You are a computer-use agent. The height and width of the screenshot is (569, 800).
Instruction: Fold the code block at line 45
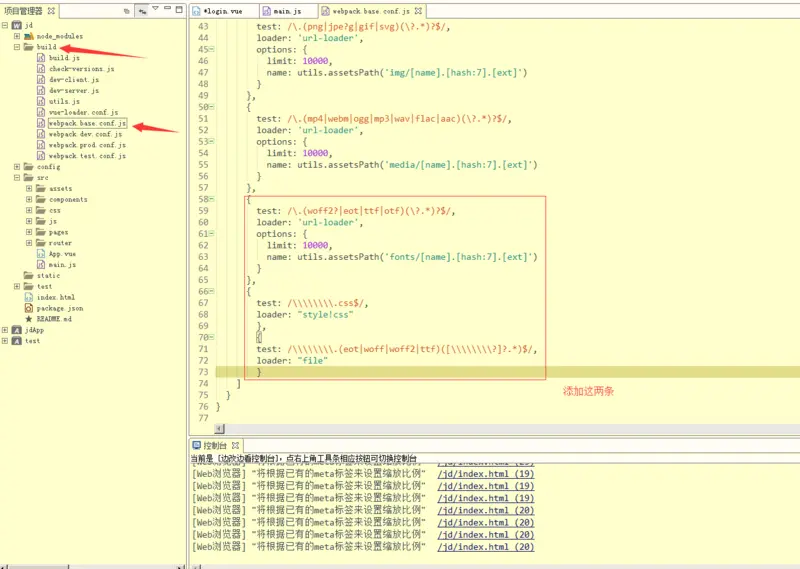[x=212, y=50]
